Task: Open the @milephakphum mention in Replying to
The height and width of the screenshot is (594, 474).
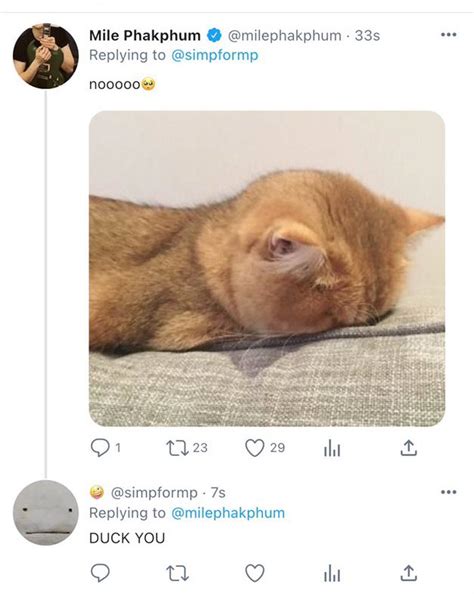Action: point(228,513)
